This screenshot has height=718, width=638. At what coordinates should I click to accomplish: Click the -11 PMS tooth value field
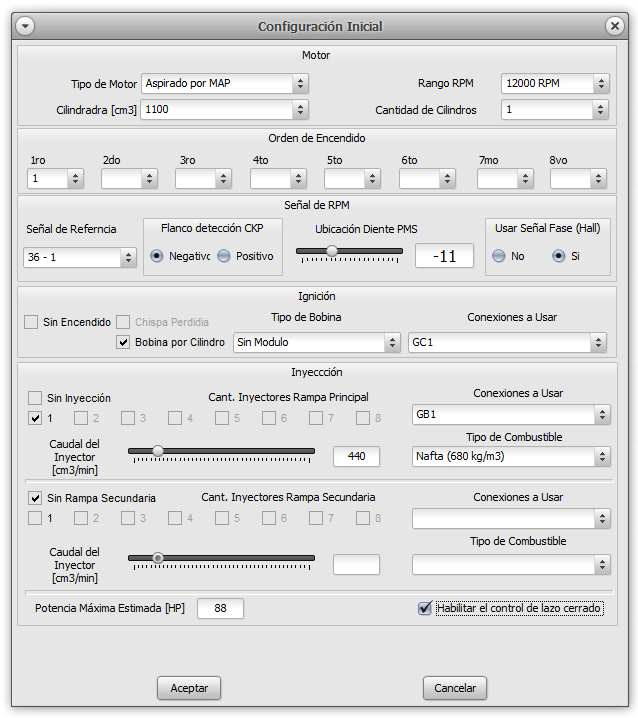(x=444, y=256)
